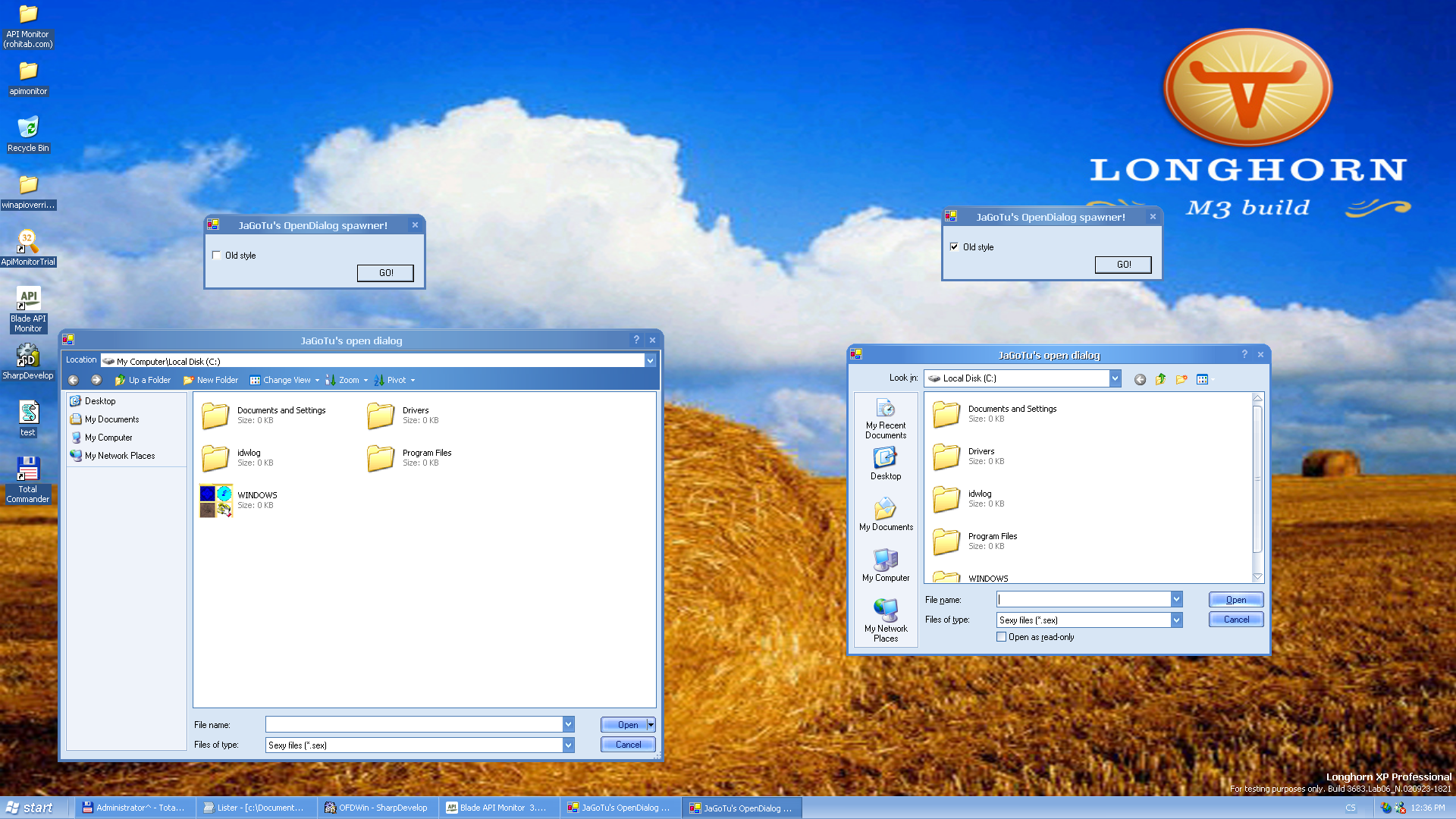Select the Drivers folder in the right dialog

(x=968, y=456)
